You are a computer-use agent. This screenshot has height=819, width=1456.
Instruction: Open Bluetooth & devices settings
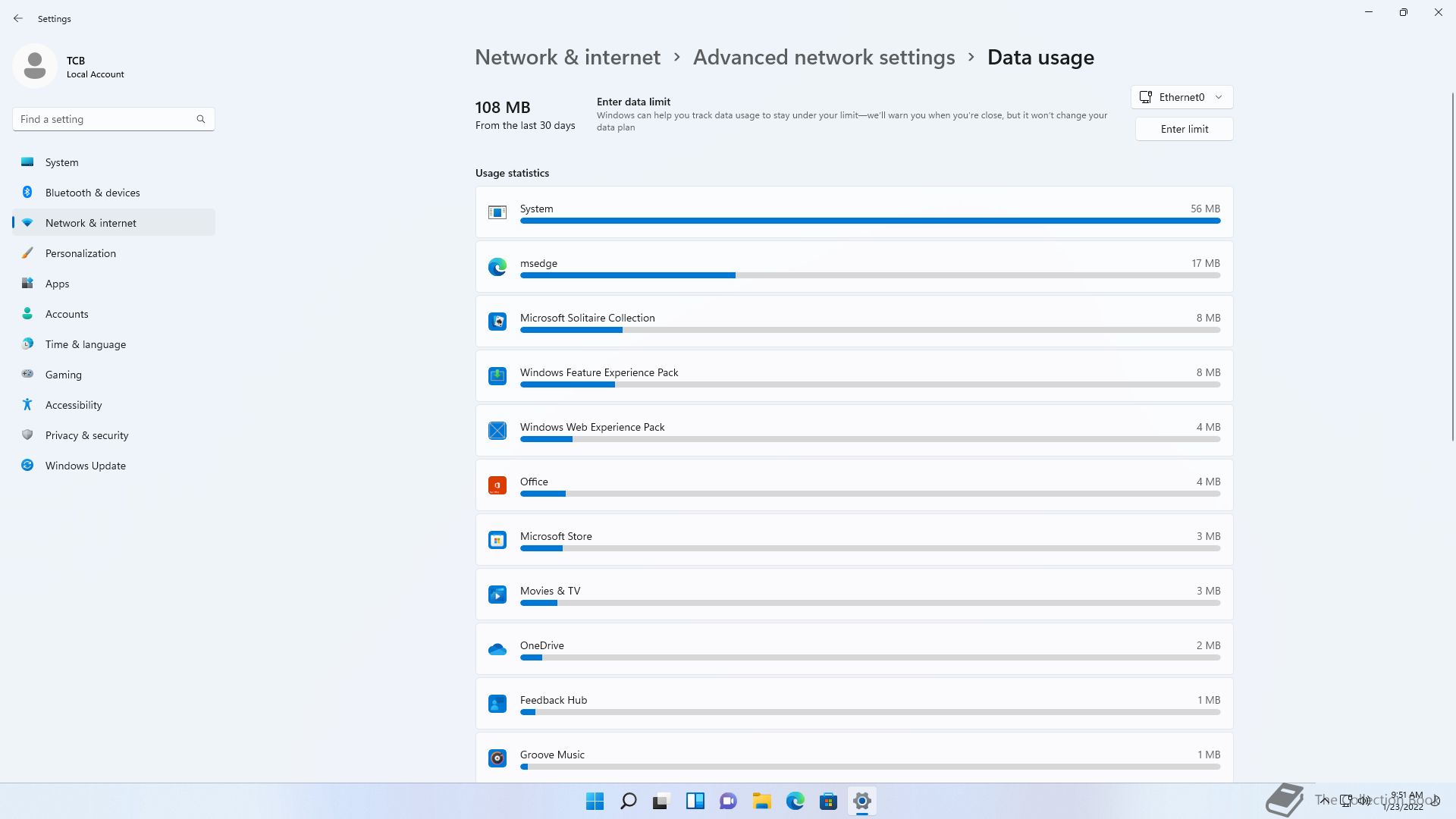point(114,193)
